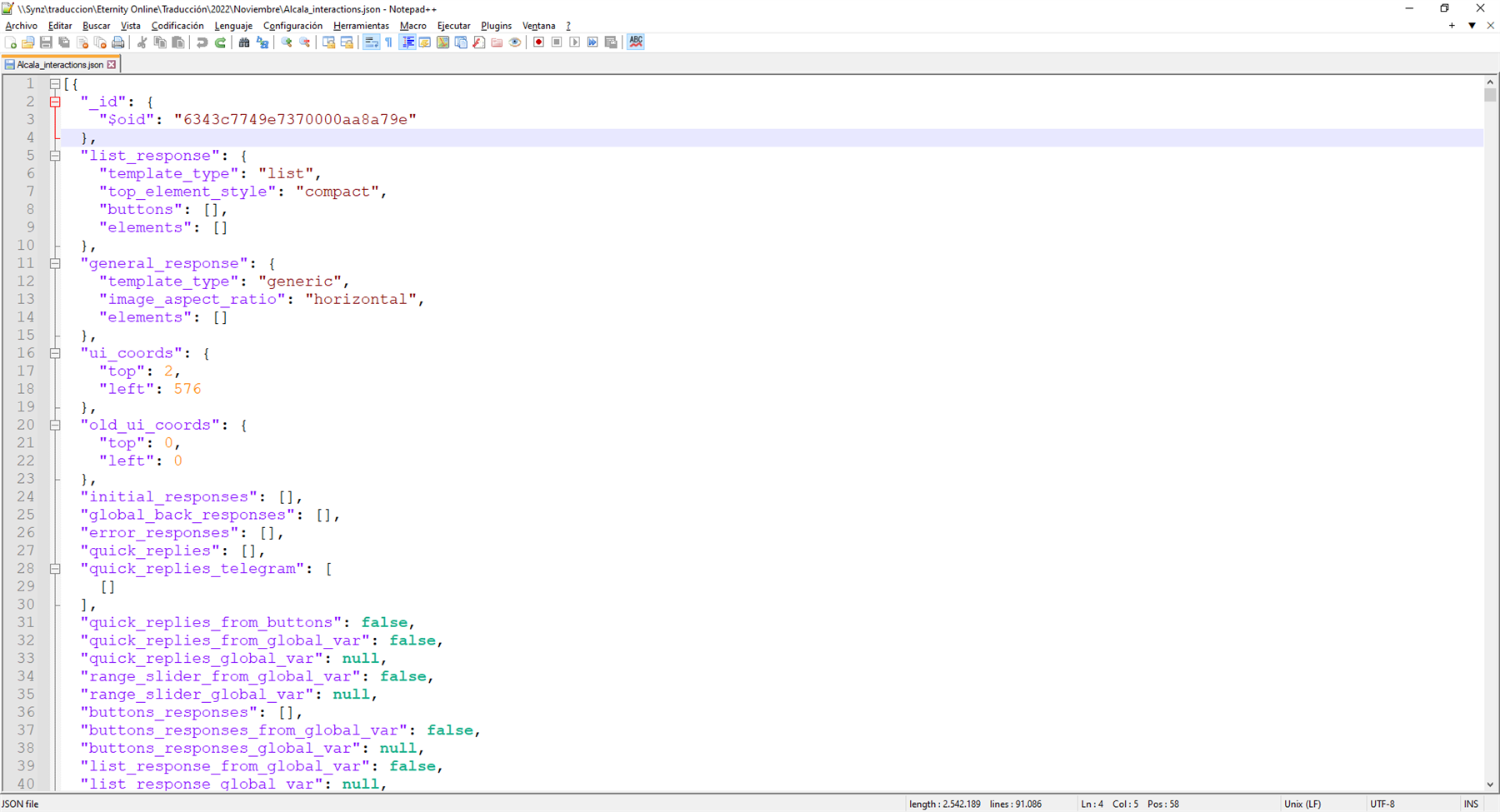Close the Alcala_interactions.json tab
Screen dimensions: 1500x812
(112, 64)
